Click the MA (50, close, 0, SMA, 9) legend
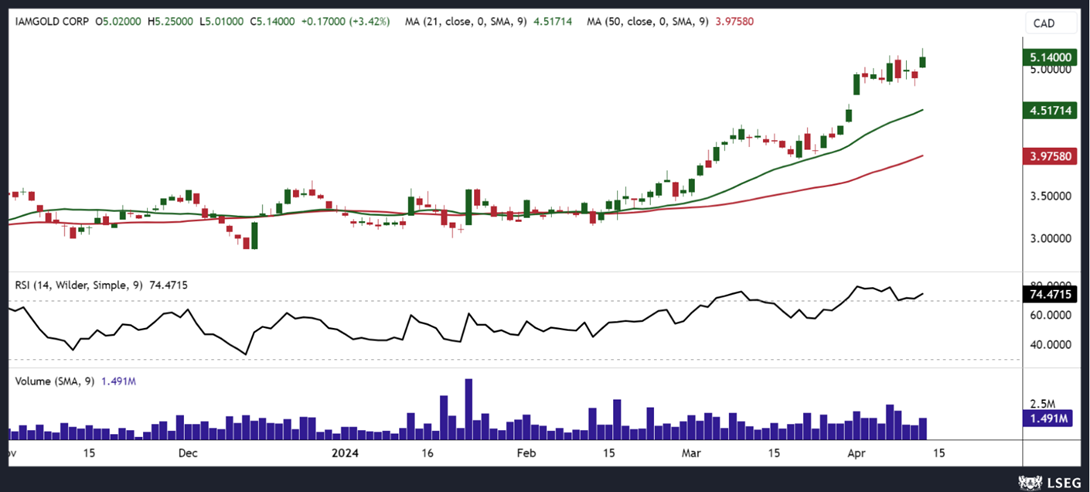 coord(650,22)
